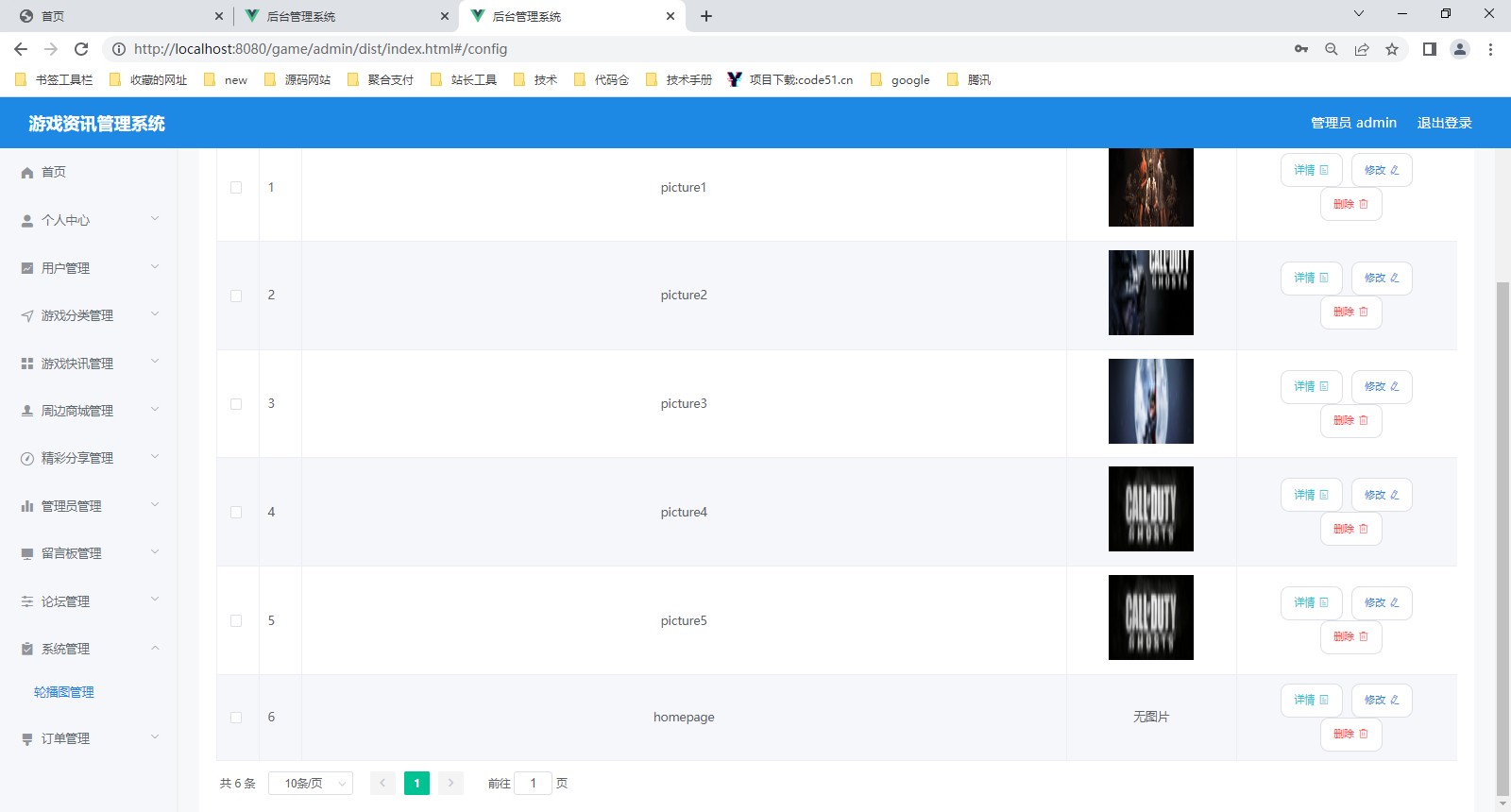Select 轮播图管理 in the sidebar

tap(64, 692)
